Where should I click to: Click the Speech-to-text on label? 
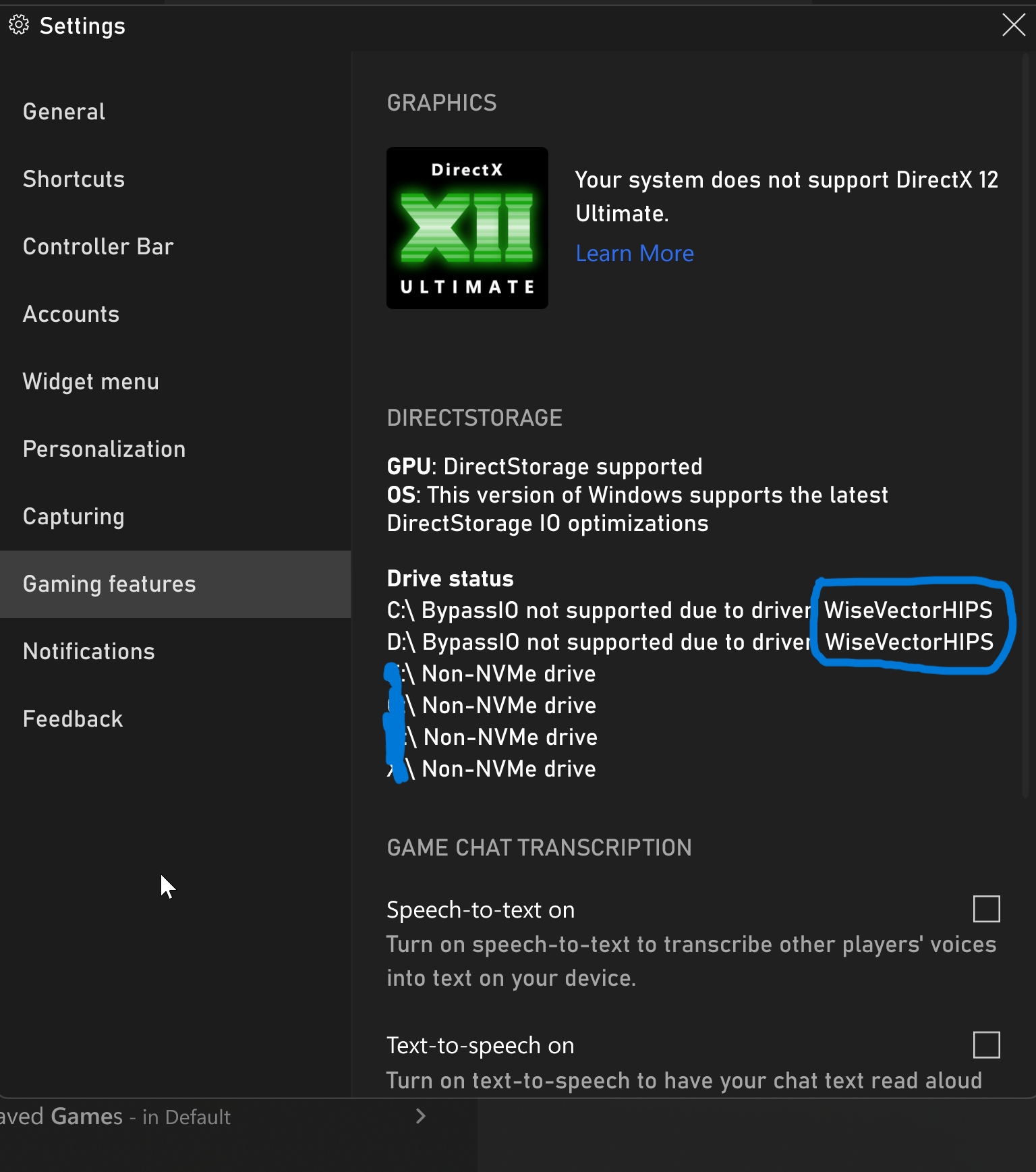point(481,910)
